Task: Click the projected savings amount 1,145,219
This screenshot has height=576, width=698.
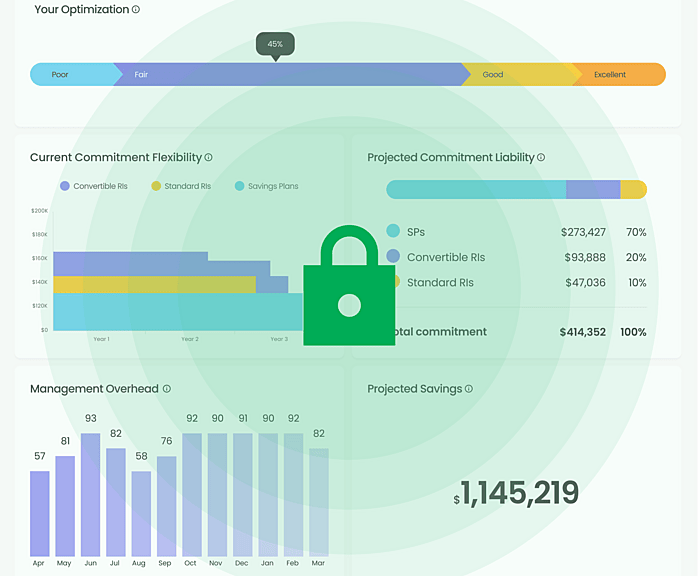Action: coord(516,493)
